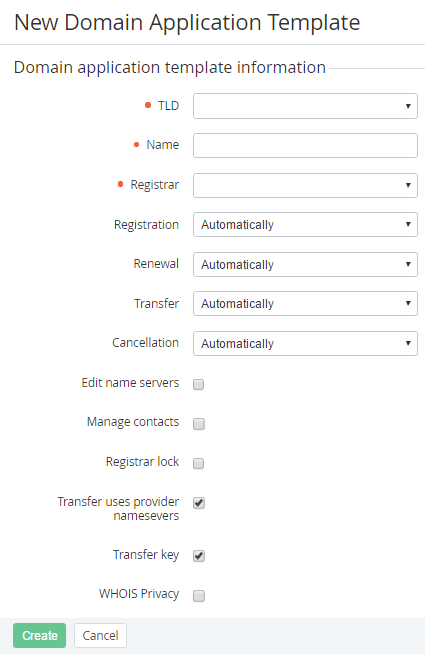Click the Renewal dropdown arrow icon
425x656 pixels.
pyautogui.click(x=408, y=264)
